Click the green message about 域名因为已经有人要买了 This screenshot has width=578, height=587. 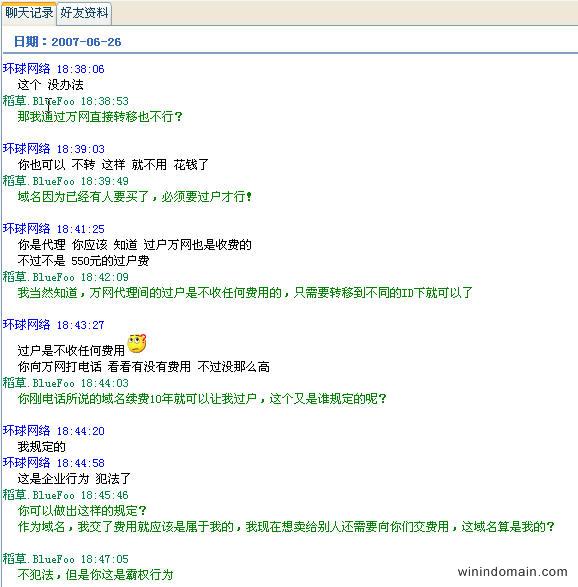coord(135,197)
